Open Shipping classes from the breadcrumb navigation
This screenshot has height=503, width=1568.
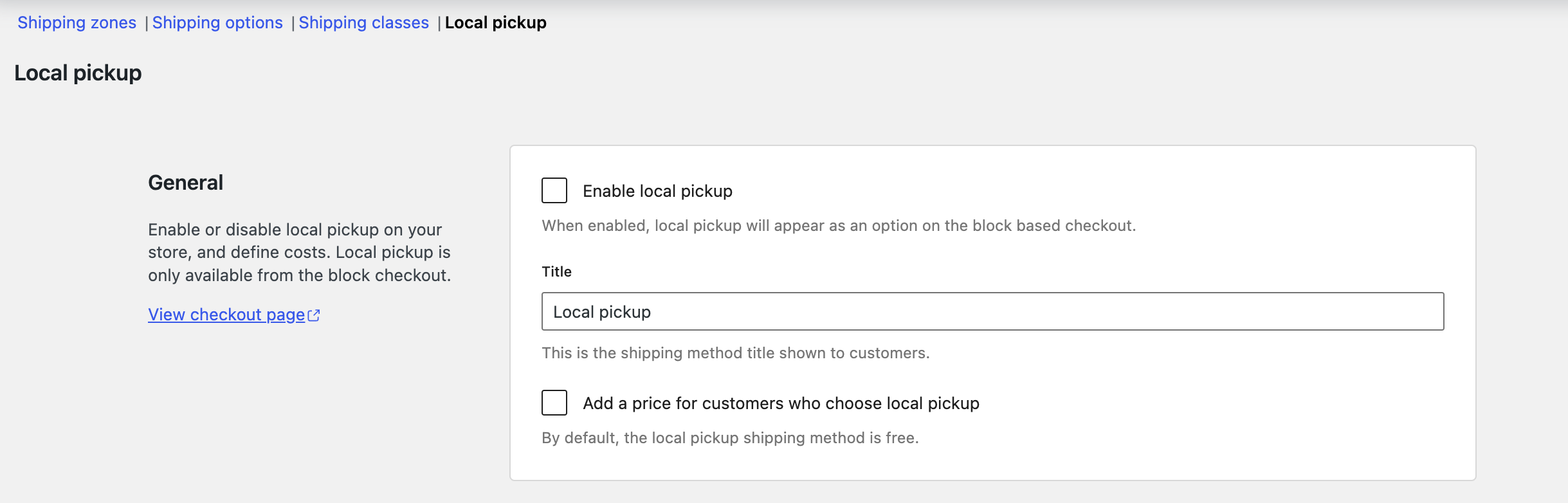(x=364, y=22)
